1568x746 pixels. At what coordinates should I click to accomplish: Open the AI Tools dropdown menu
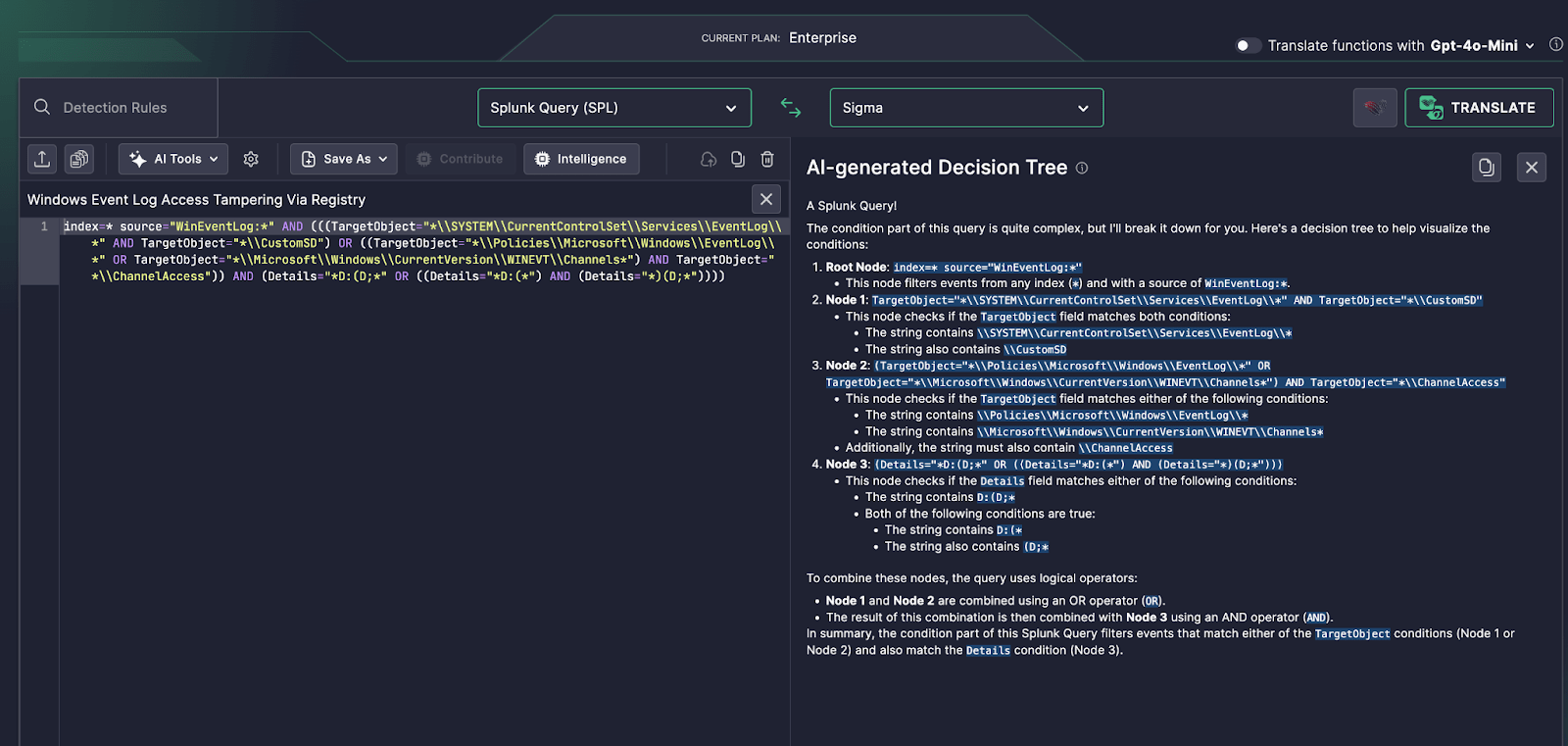pyautogui.click(x=173, y=159)
